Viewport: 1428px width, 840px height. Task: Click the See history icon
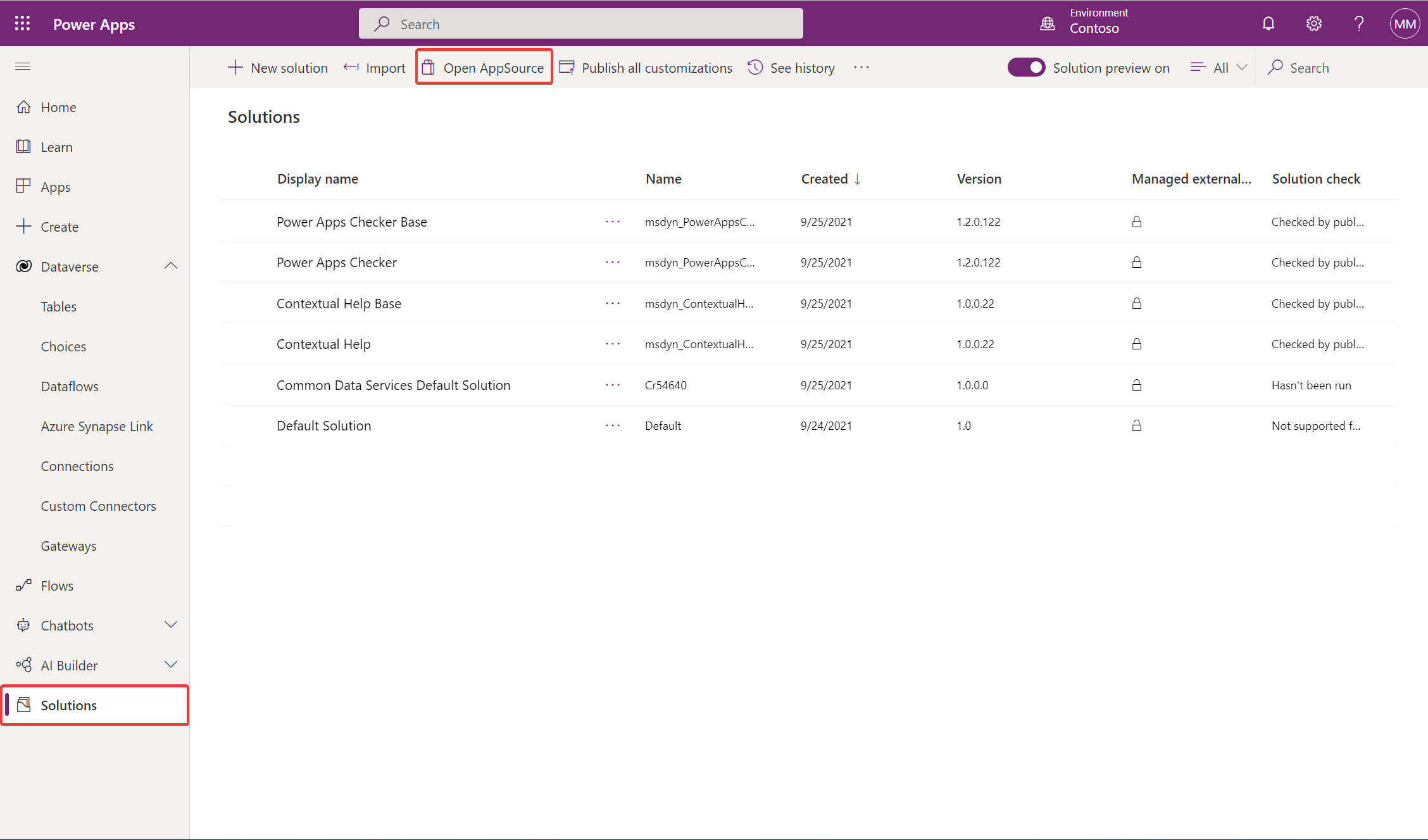point(756,67)
